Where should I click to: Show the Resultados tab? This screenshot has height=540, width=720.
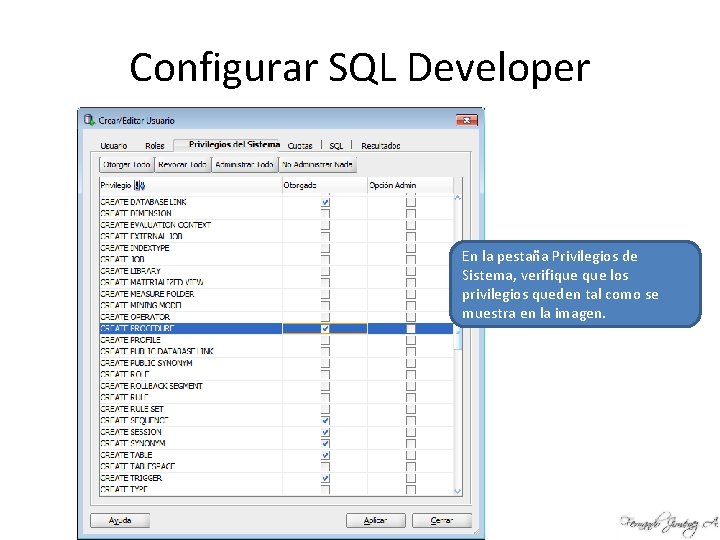click(381, 146)
